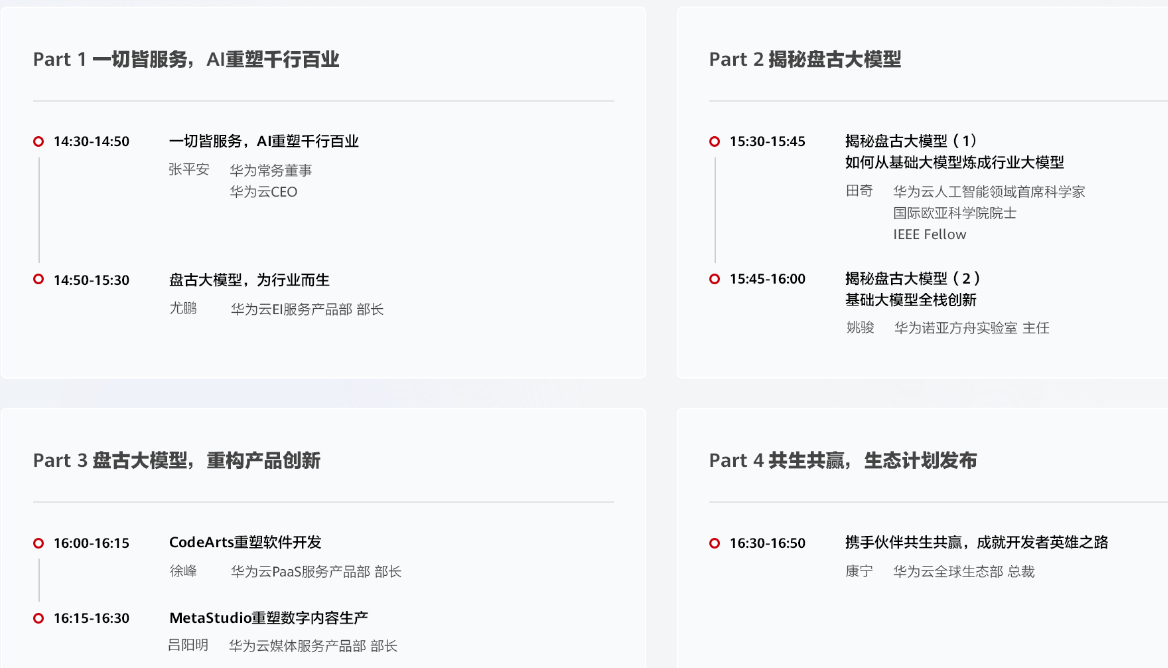Click the Part 1 section heading
Screen dimensions: 1168x668
pos(186,60)
